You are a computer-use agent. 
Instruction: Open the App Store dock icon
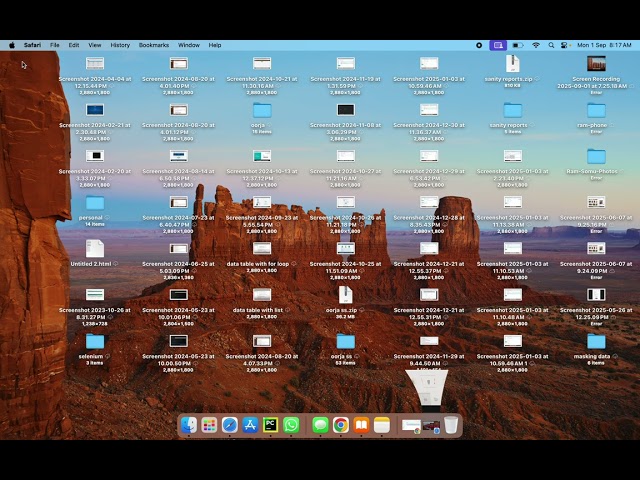(x=250, y=425)
